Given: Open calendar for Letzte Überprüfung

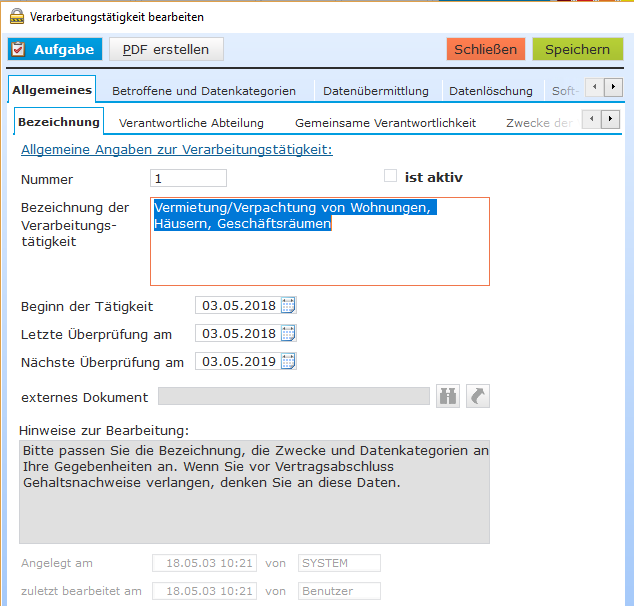Looking at the screenshot, I should pos(288,333).
